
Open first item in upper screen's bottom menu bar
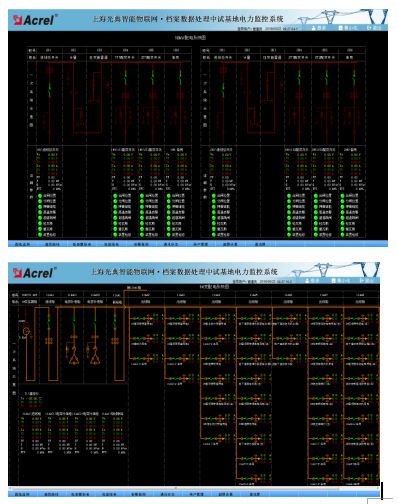pos(22,244)
